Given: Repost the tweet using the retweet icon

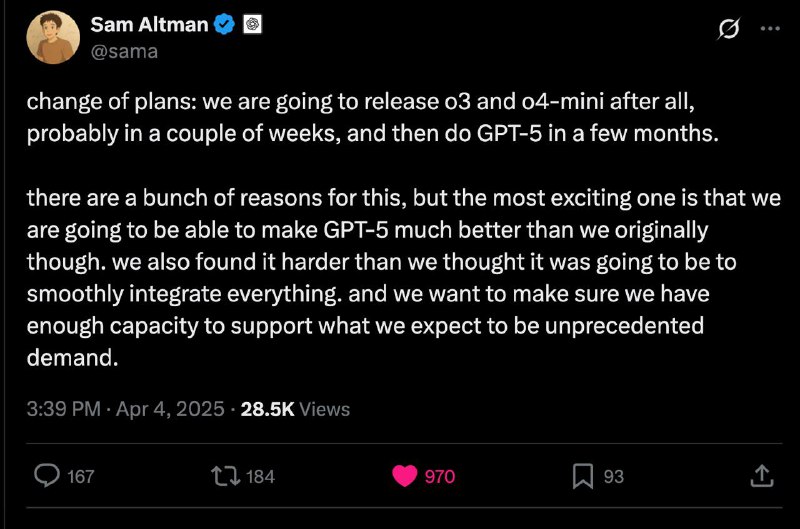Looking at the screenshot, I should pyautogui.click(x=225, y=475).
